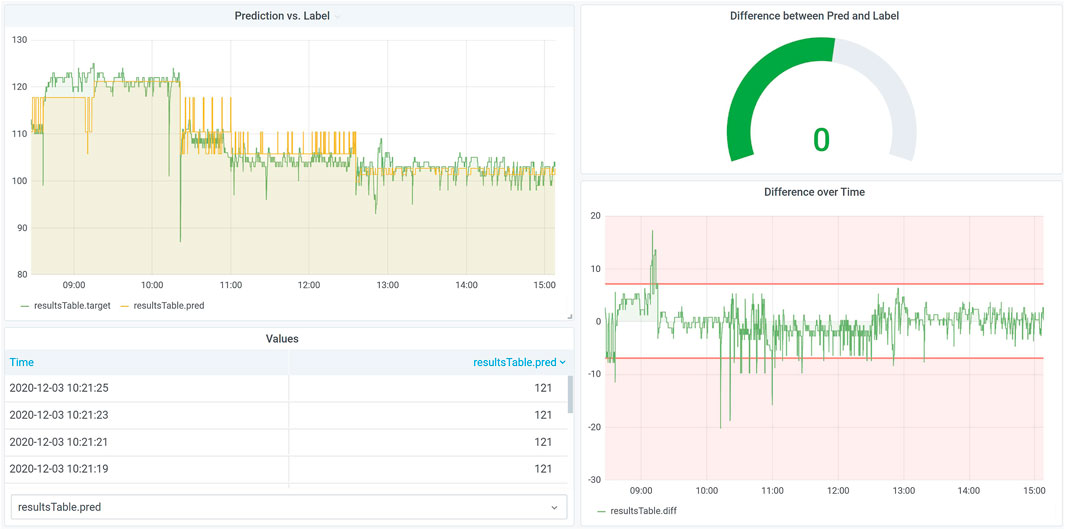
Task: Click the chevron of the resultsTable.pred select box
Action: pos(554,508)
